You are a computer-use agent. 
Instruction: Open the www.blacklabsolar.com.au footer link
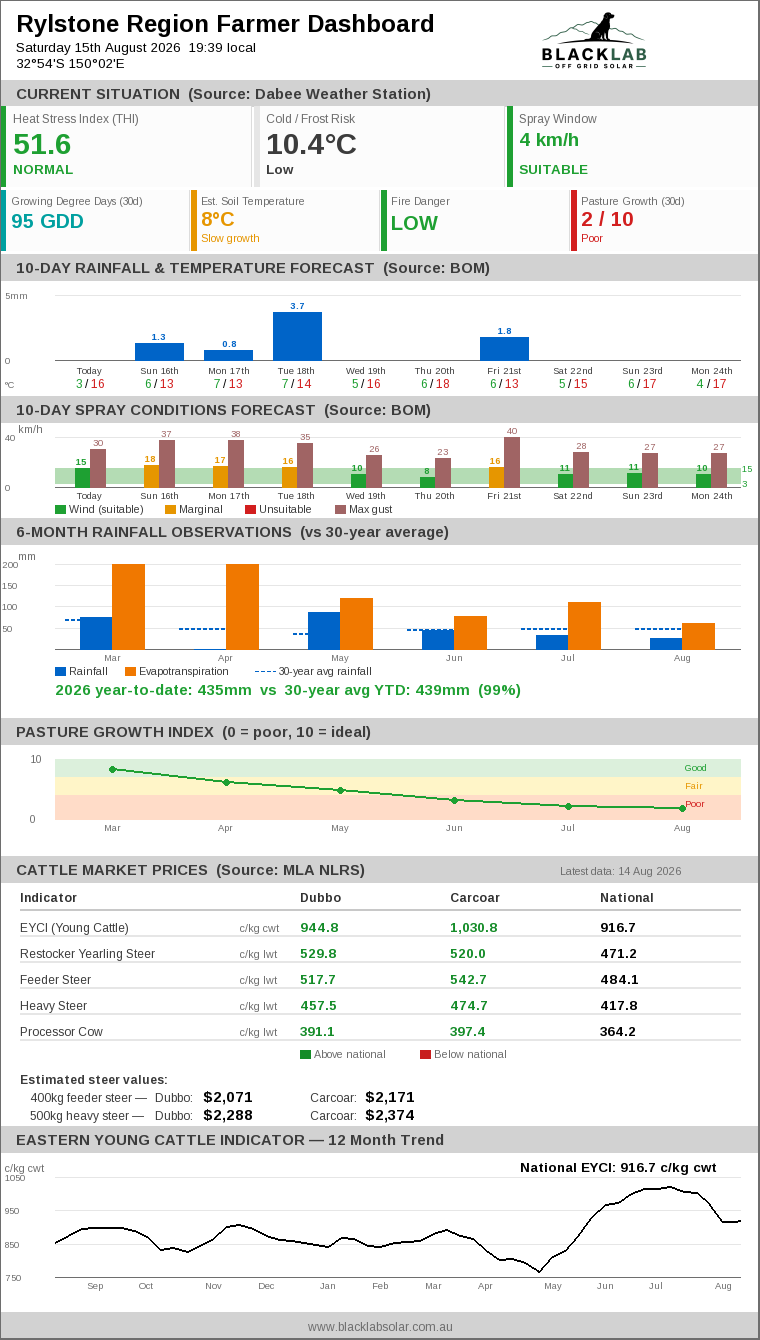coord(380,1326)
